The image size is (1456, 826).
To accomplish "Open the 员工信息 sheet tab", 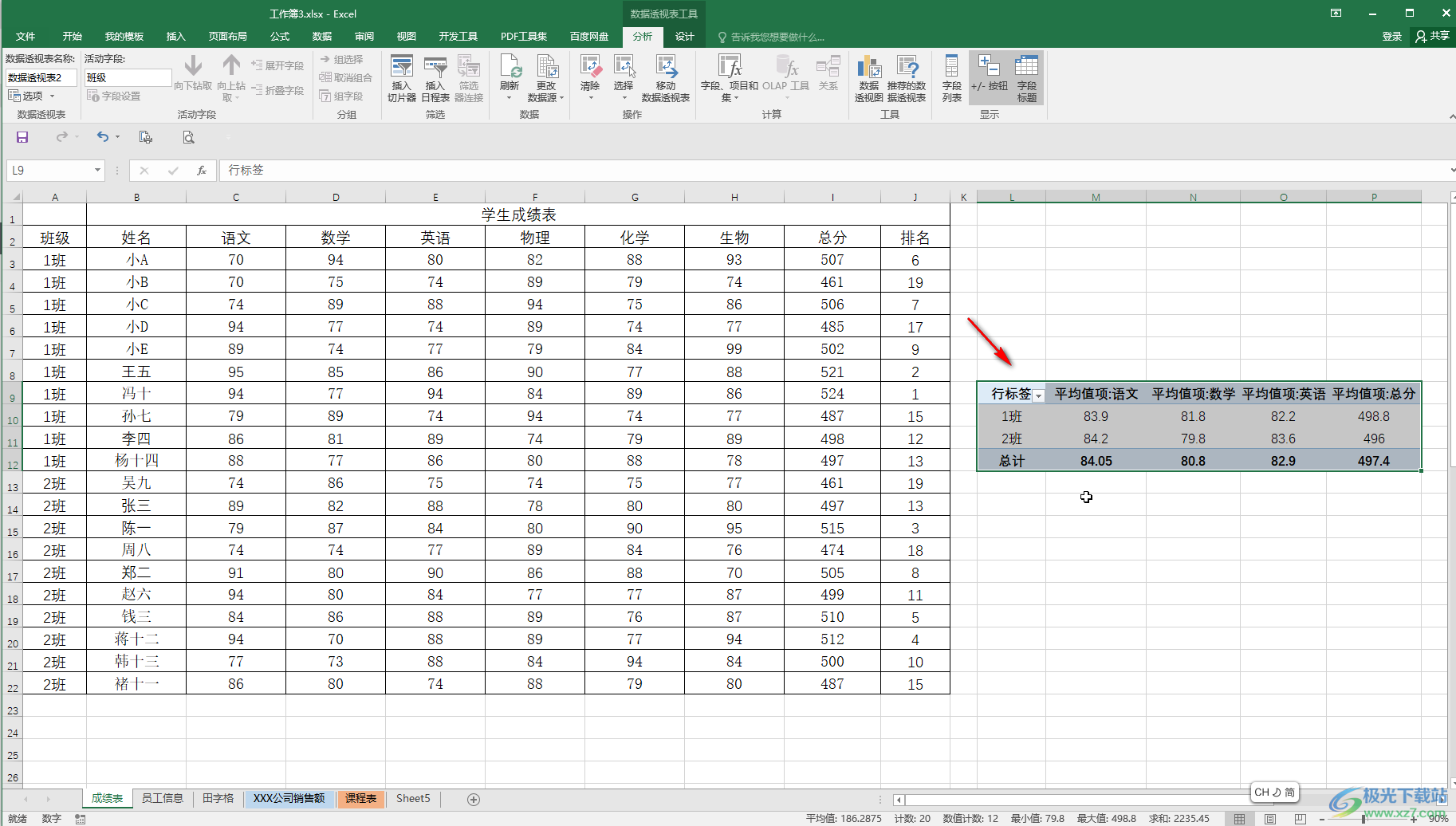I will tap(163, 798).
